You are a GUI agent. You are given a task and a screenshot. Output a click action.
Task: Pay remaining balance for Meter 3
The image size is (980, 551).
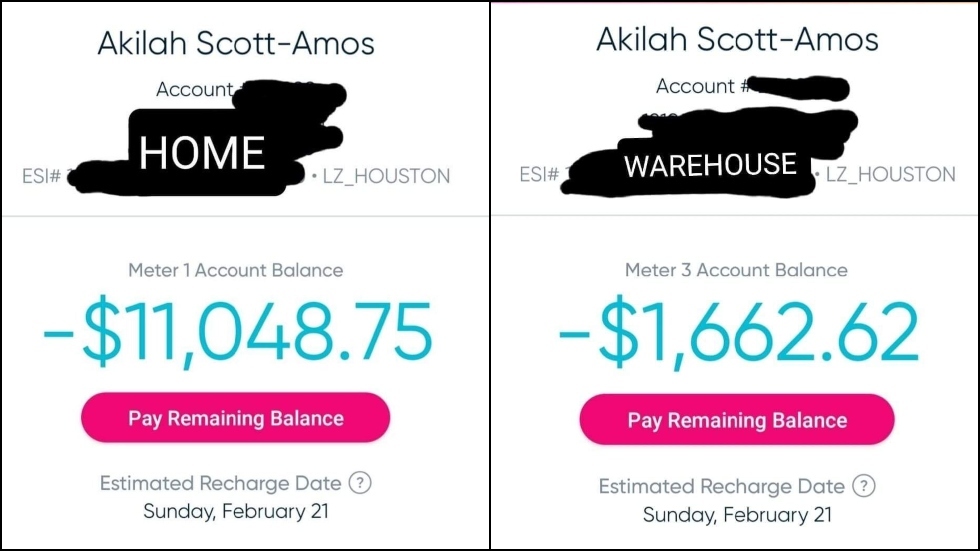click(x=737, y=420)
